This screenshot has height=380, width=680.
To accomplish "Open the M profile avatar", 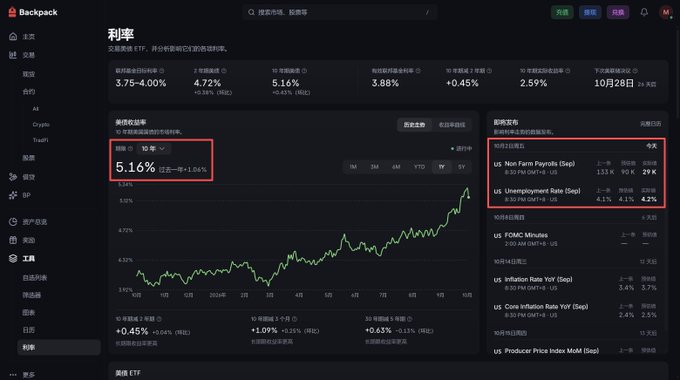I will tap(665, 12).
